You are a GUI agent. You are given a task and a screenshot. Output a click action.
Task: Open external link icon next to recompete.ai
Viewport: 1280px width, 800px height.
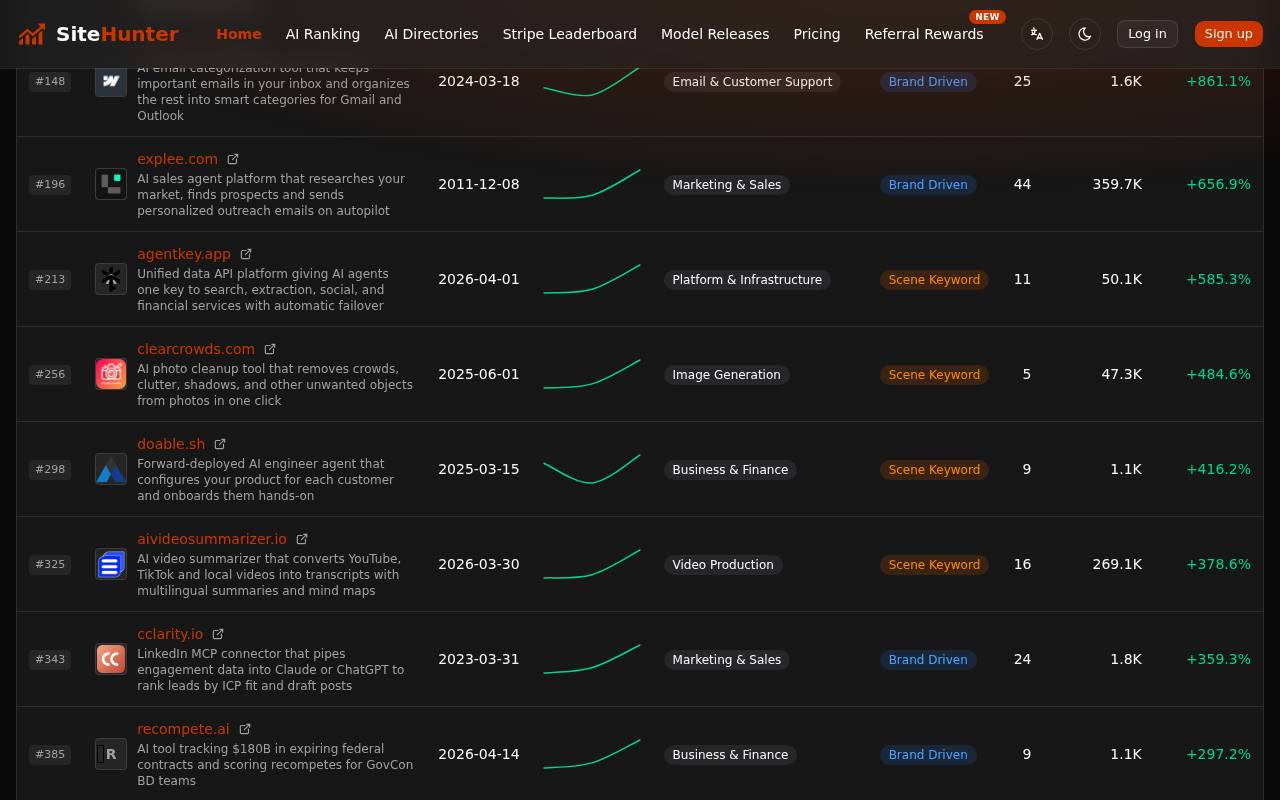(245, 729)
